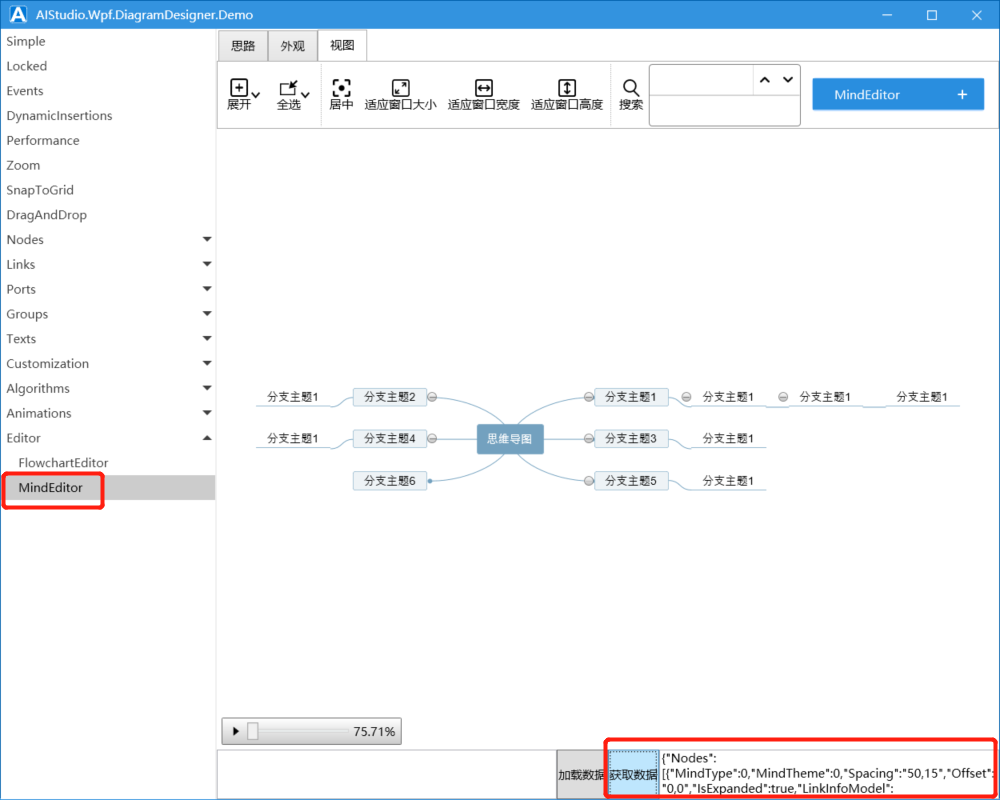Click the zoom slider thumb

pyautogui.click(x=253, y=732)
